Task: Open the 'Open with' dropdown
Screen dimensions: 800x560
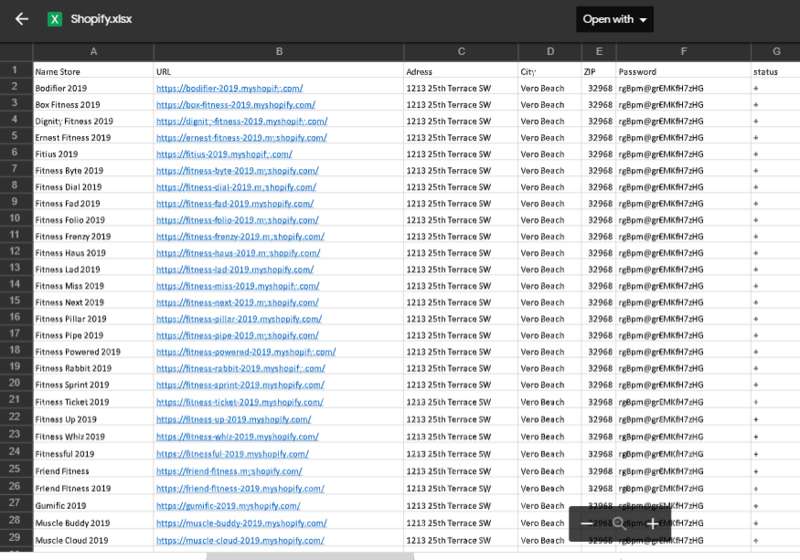Action: coord(615,19)
